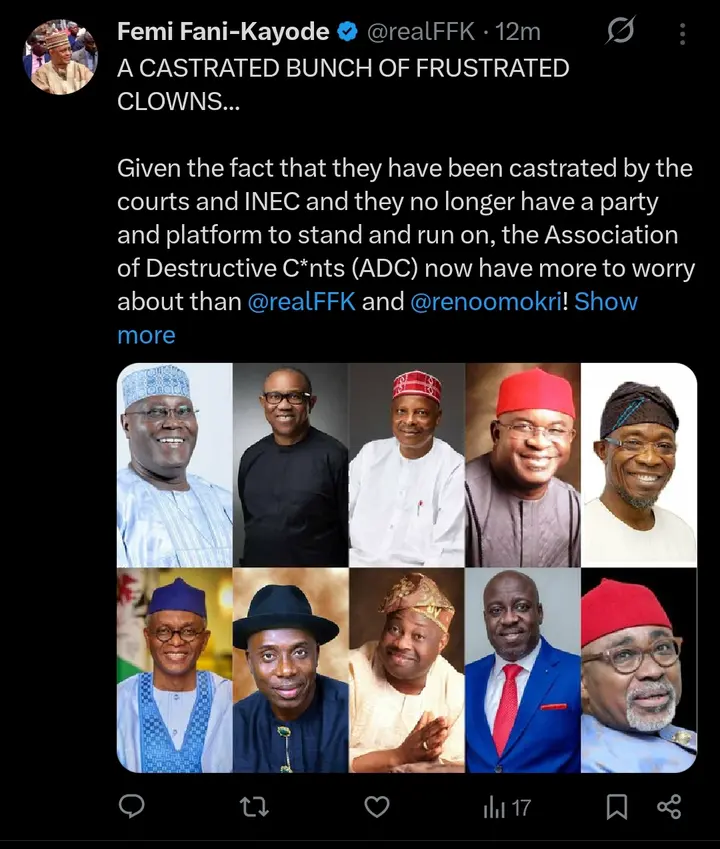The width and height of the screenshot is (720, 849).
Task: Tap the Grok slashed-circle icon
Action: (620, 33)
